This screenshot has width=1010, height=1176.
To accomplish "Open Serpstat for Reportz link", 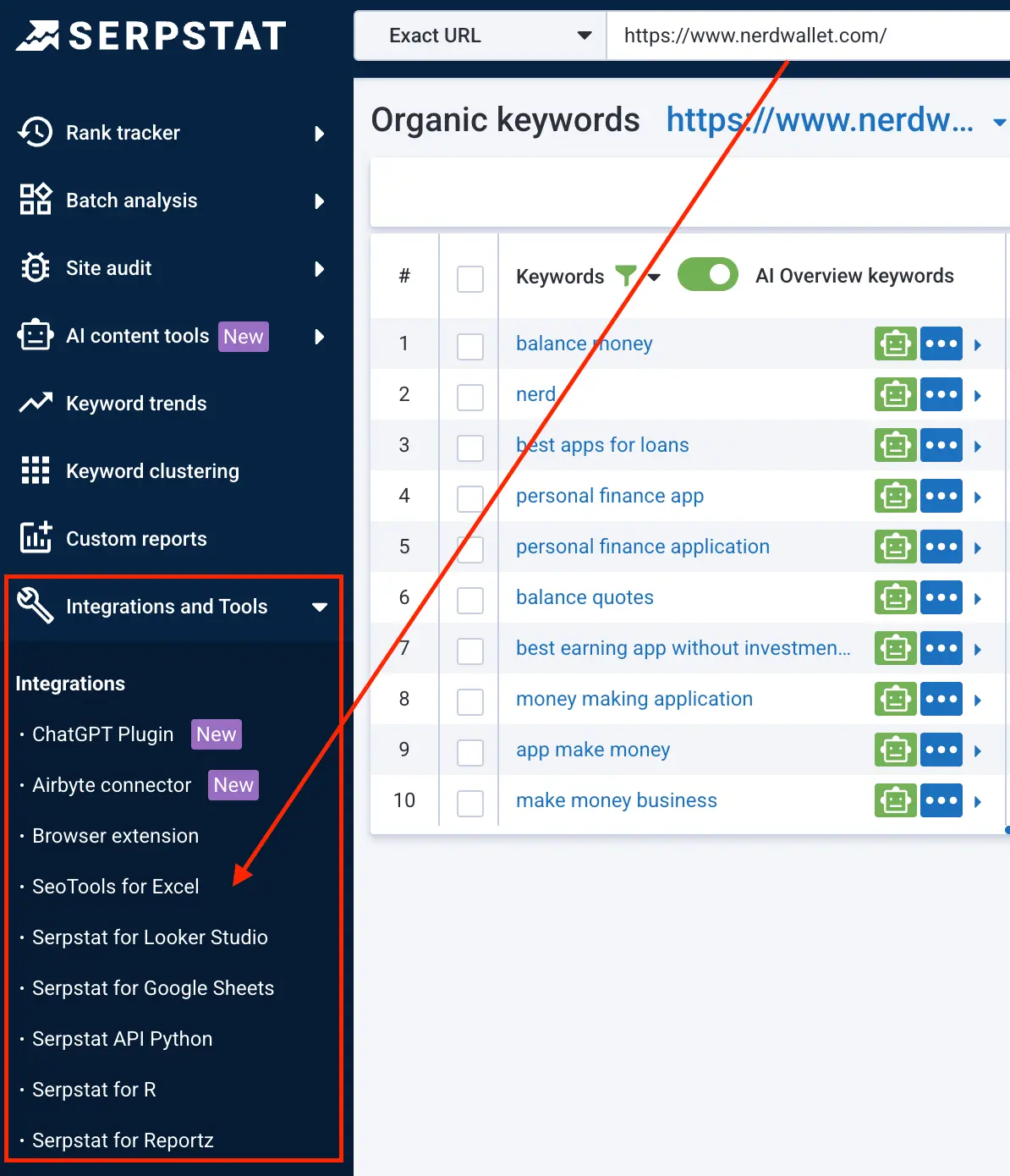I will click(x=123, y=1140).
